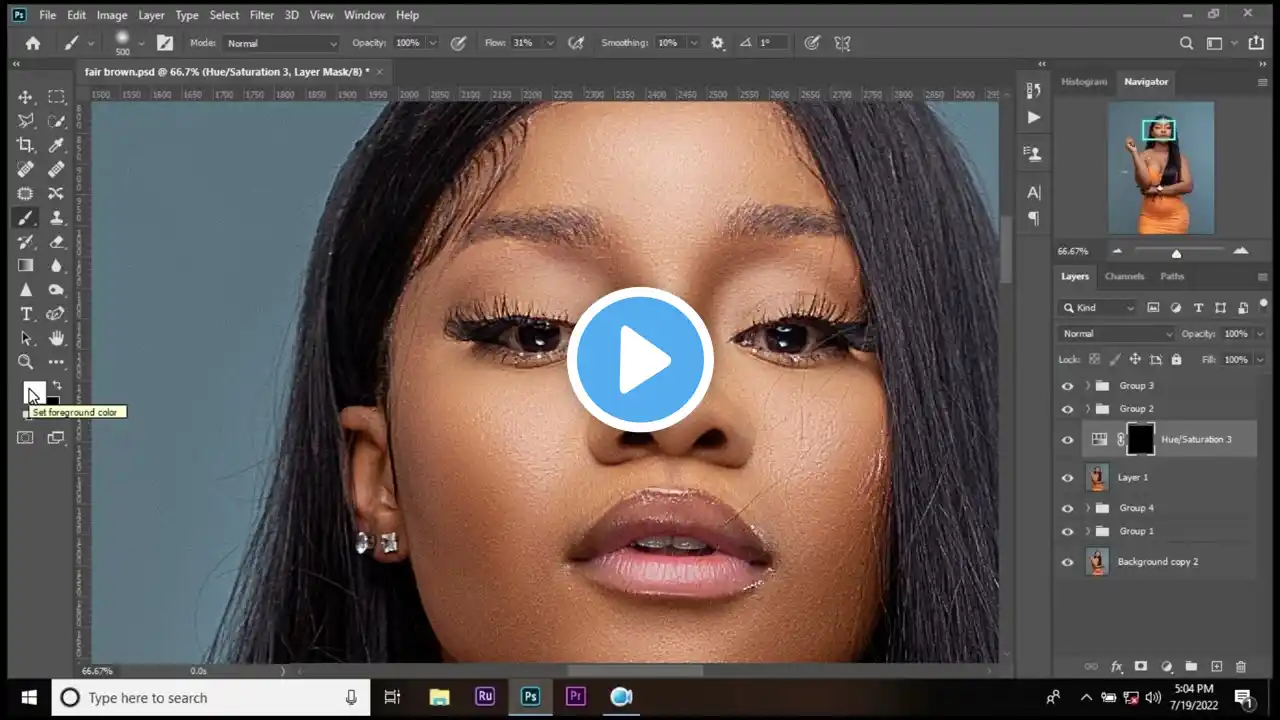Expand the Group 3 folder

(1087, 386)
